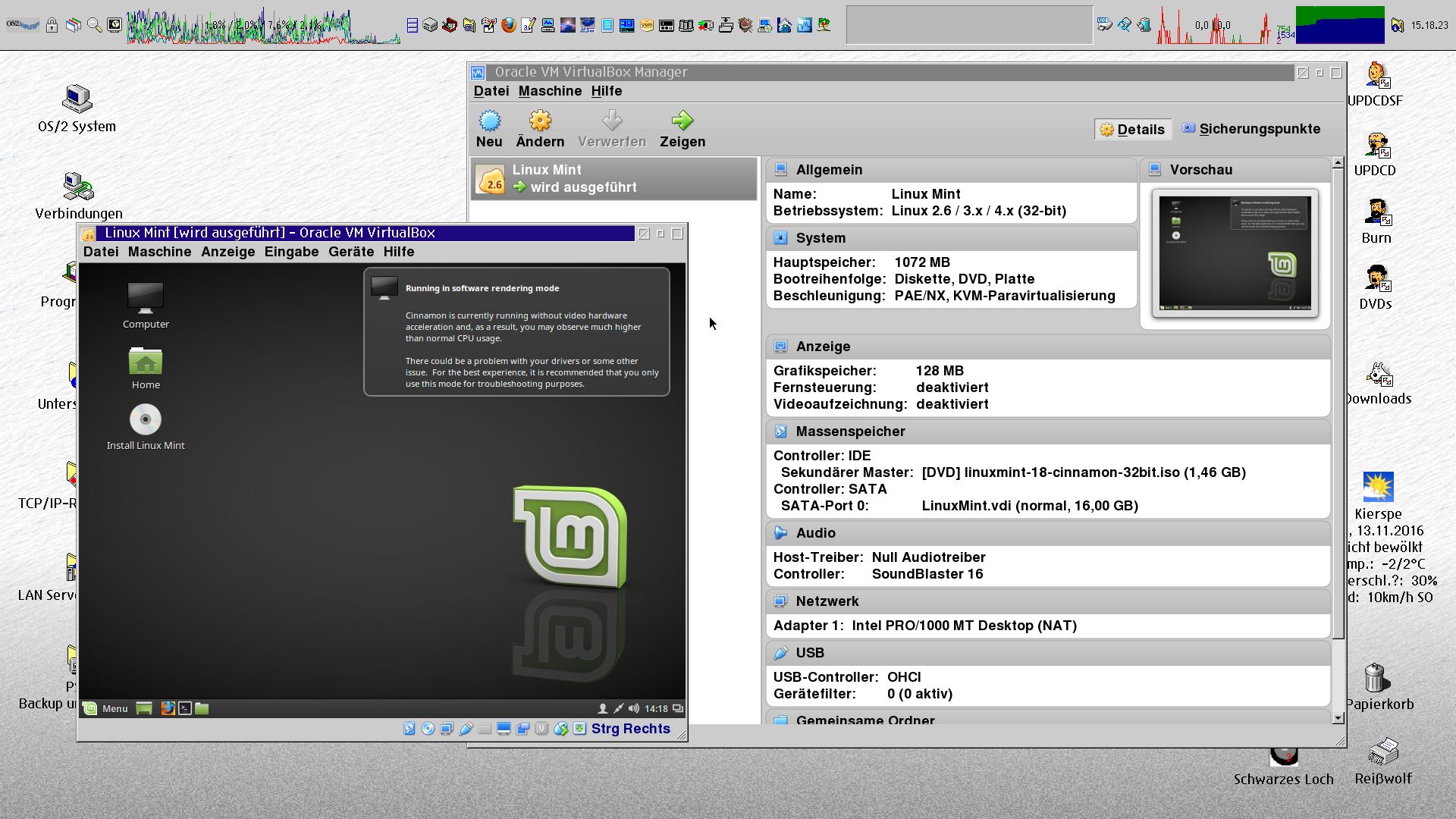Dismiss the software rendering mode notification
Viewport: 1456px width, 819px height.
coord(516,331)
